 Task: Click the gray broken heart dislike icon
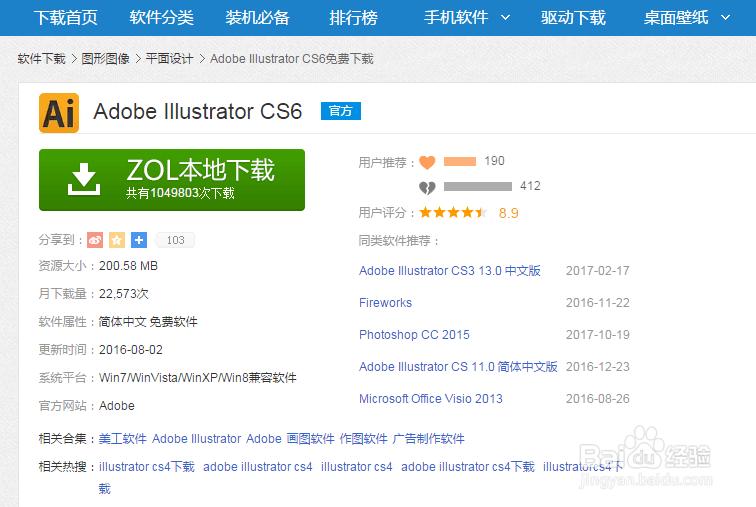pos(427,187)
